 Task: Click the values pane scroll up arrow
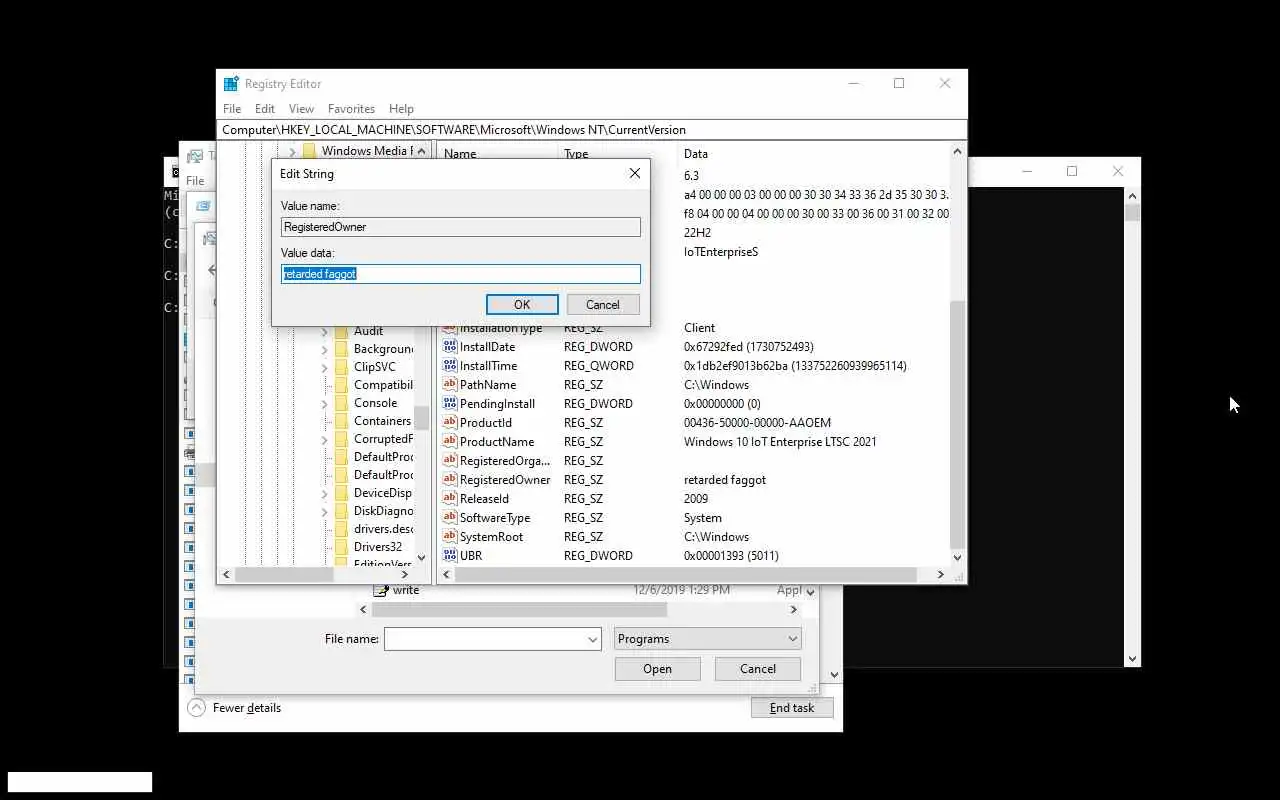click(957, 152)
